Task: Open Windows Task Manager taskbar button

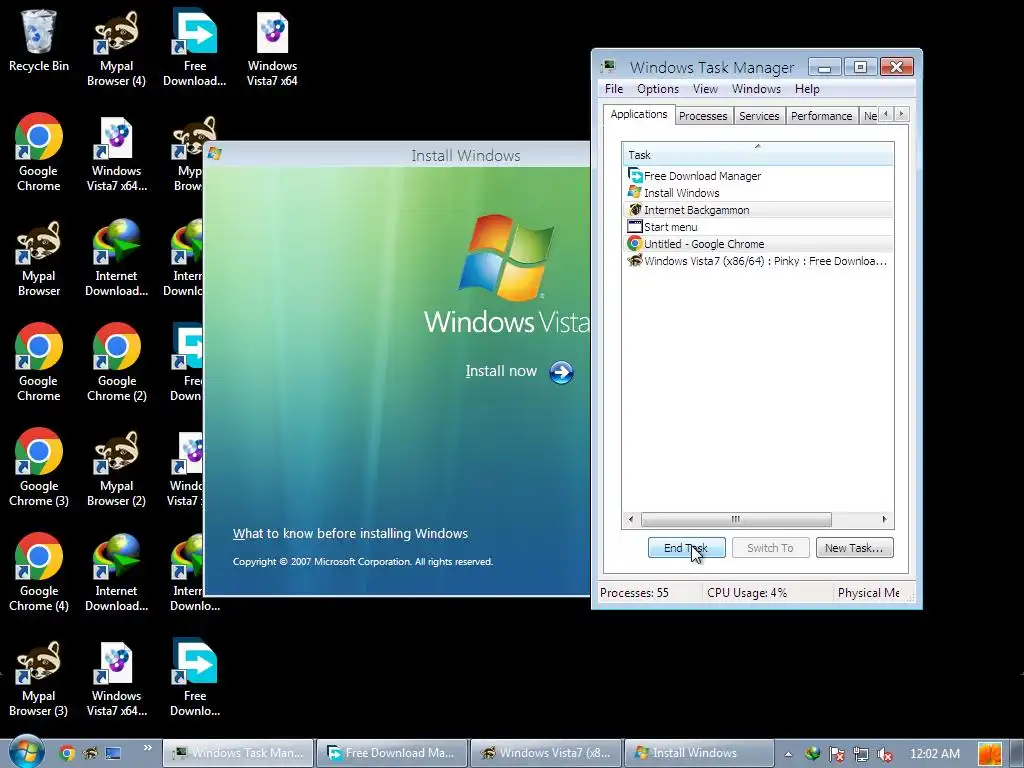Action: 238,753
